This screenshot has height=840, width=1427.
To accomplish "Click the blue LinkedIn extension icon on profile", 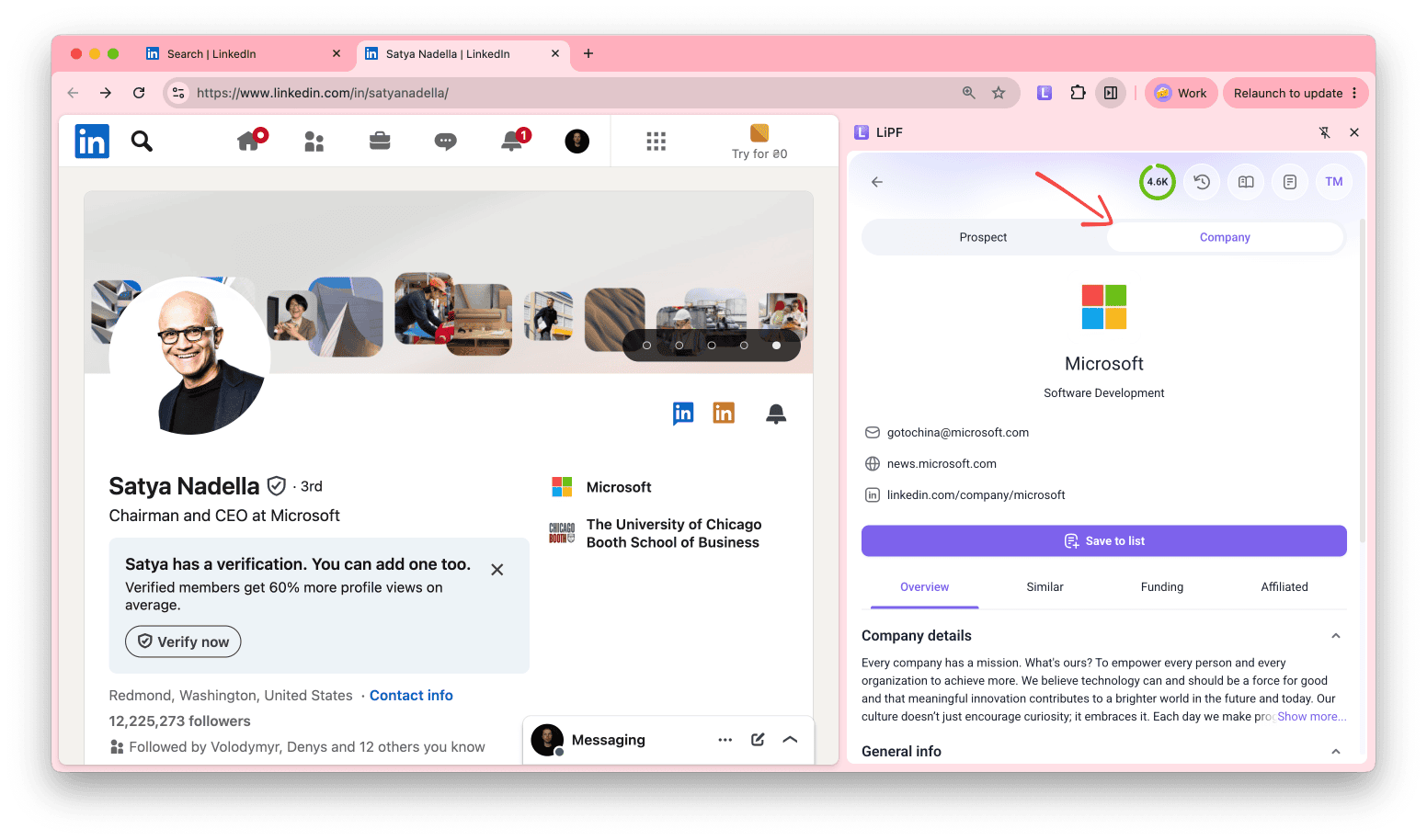I will click(x=683, y=414).
